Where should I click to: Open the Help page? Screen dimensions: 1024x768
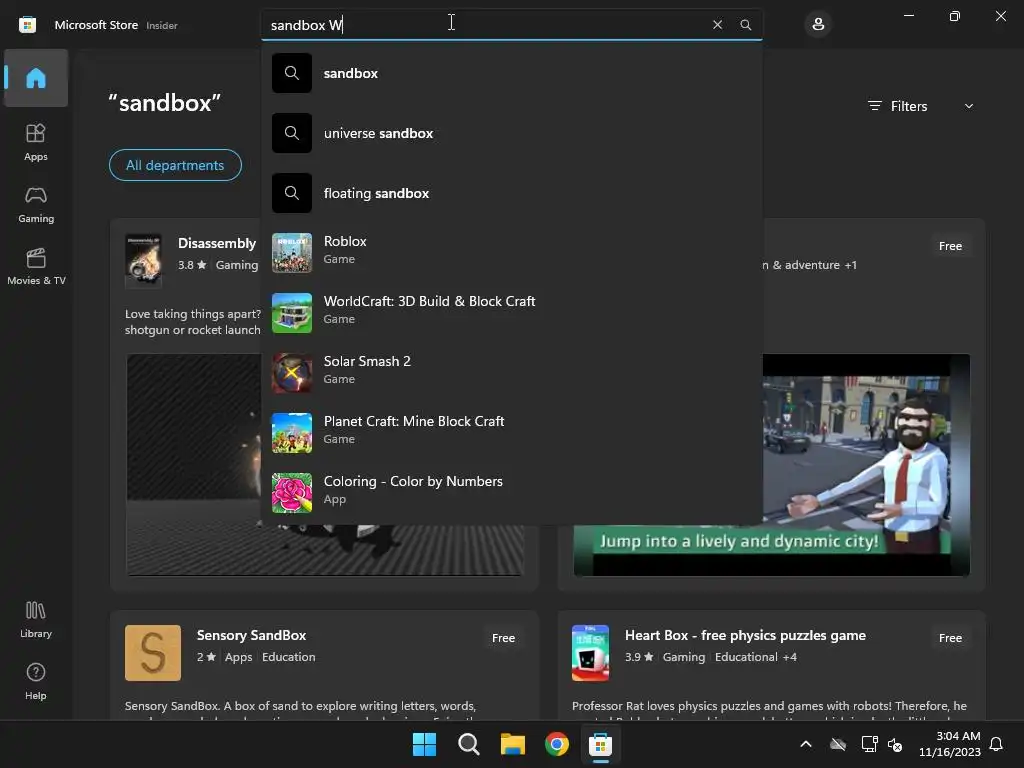[x=36, y=681]
